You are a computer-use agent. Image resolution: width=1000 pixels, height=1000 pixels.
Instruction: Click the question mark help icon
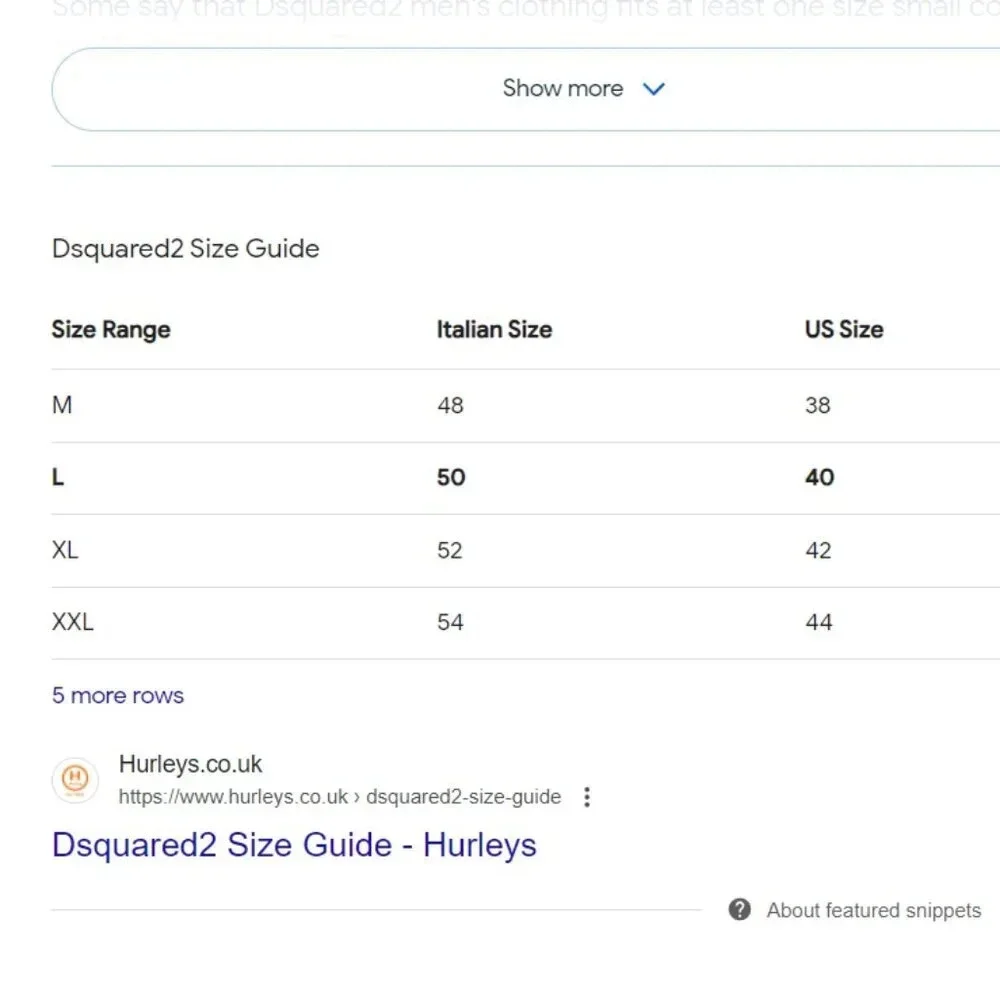point(739,909)
